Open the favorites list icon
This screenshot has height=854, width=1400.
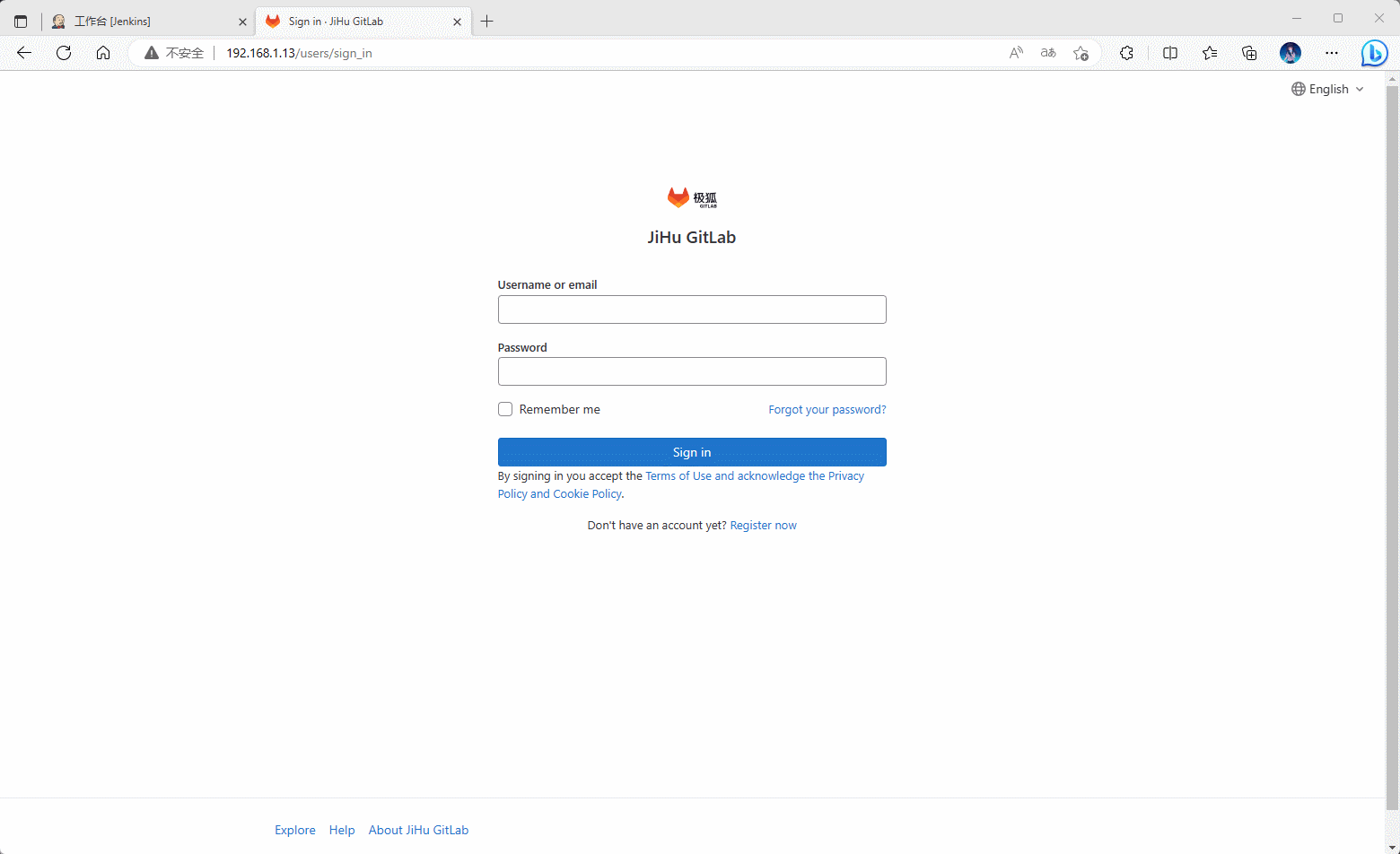tap(1210, 53)
